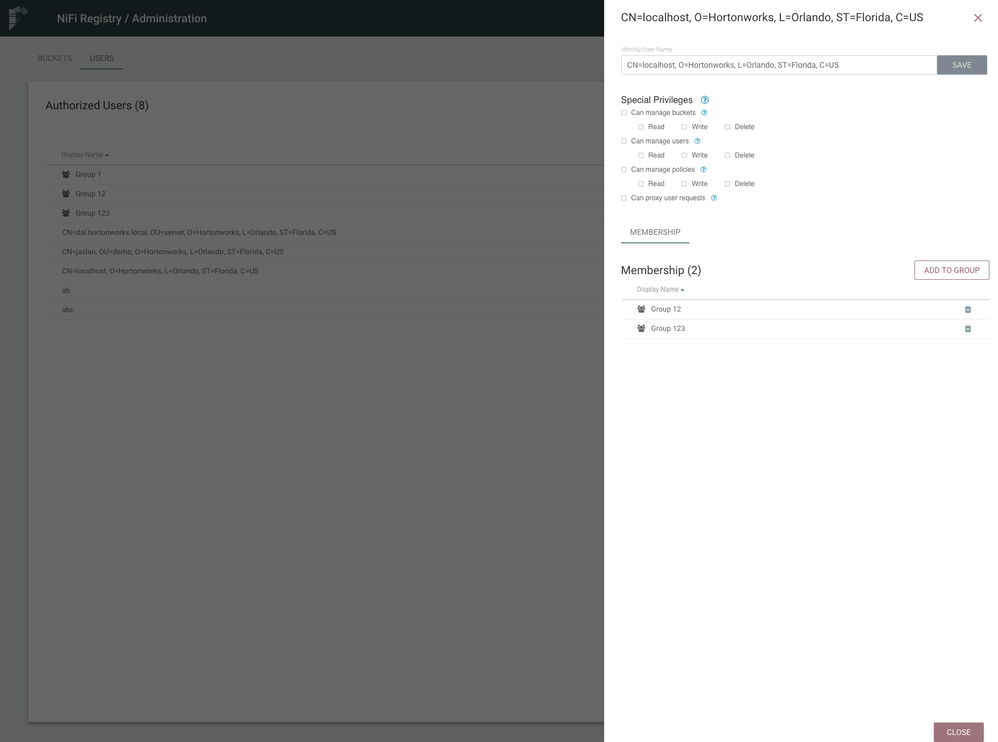This screenshot has height=742, width=998.
Task: Check Write under Can manage users
Action: tap(684, 155)
